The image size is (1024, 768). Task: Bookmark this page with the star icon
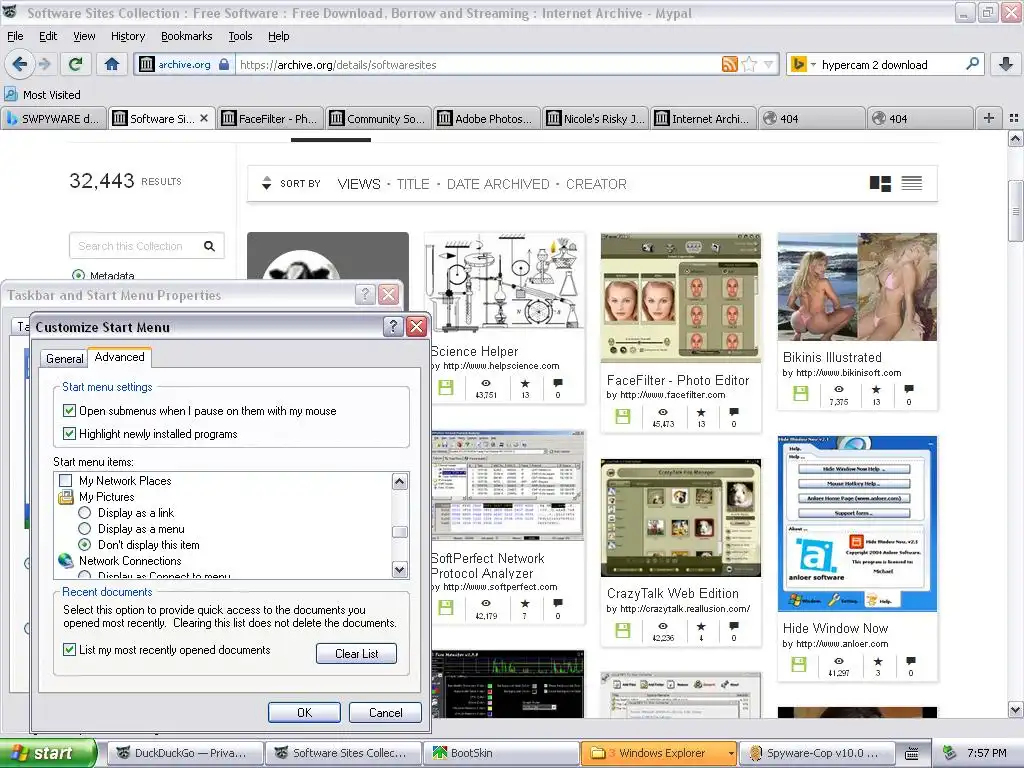coord(750,64)
